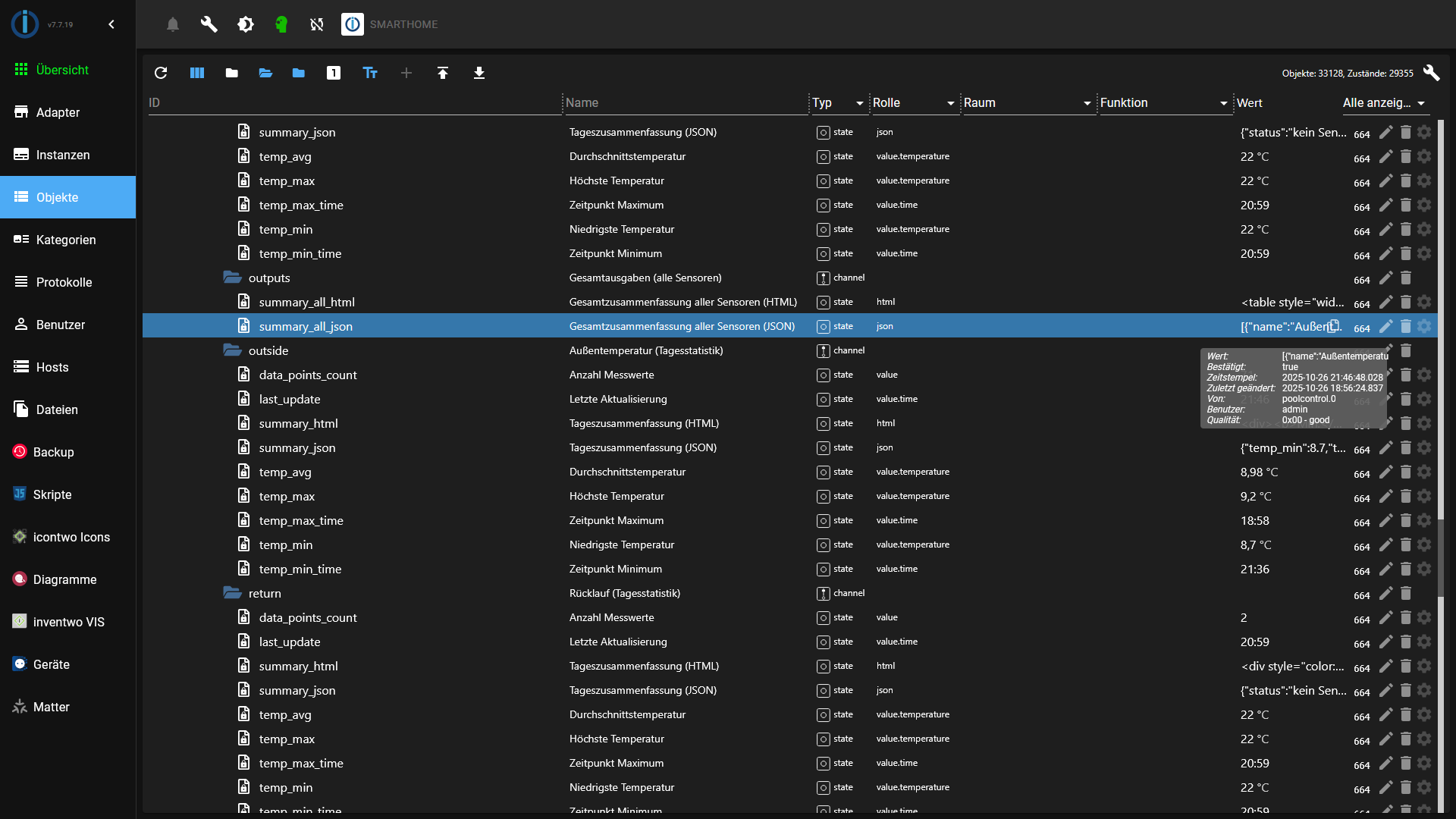Collapse the outputs channel folder
Viewport: 1456px width, 819px height.
[x=232, y=278]
